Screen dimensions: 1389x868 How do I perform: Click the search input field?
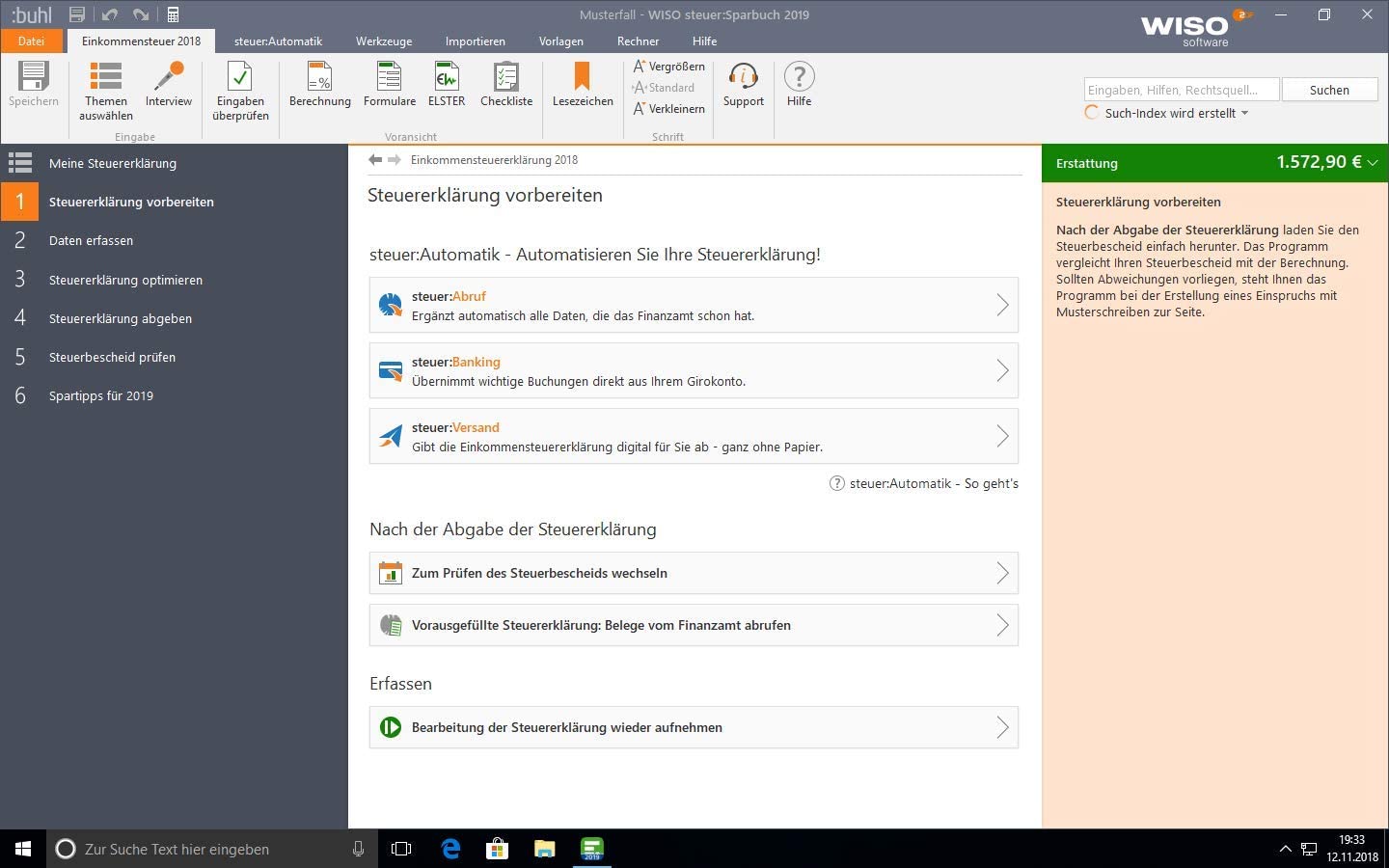point(1181,90)
